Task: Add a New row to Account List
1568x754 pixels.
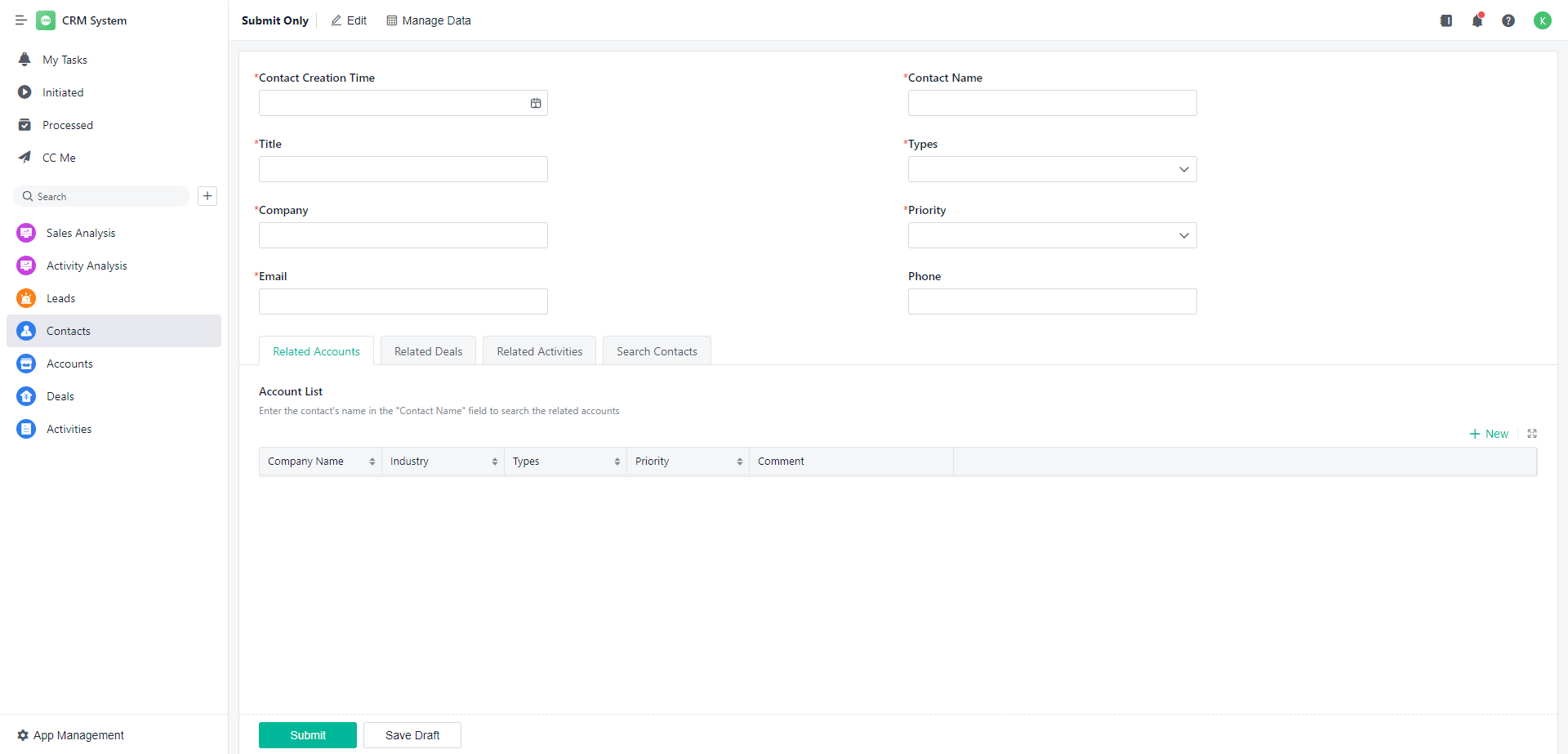Action: 1489,434
